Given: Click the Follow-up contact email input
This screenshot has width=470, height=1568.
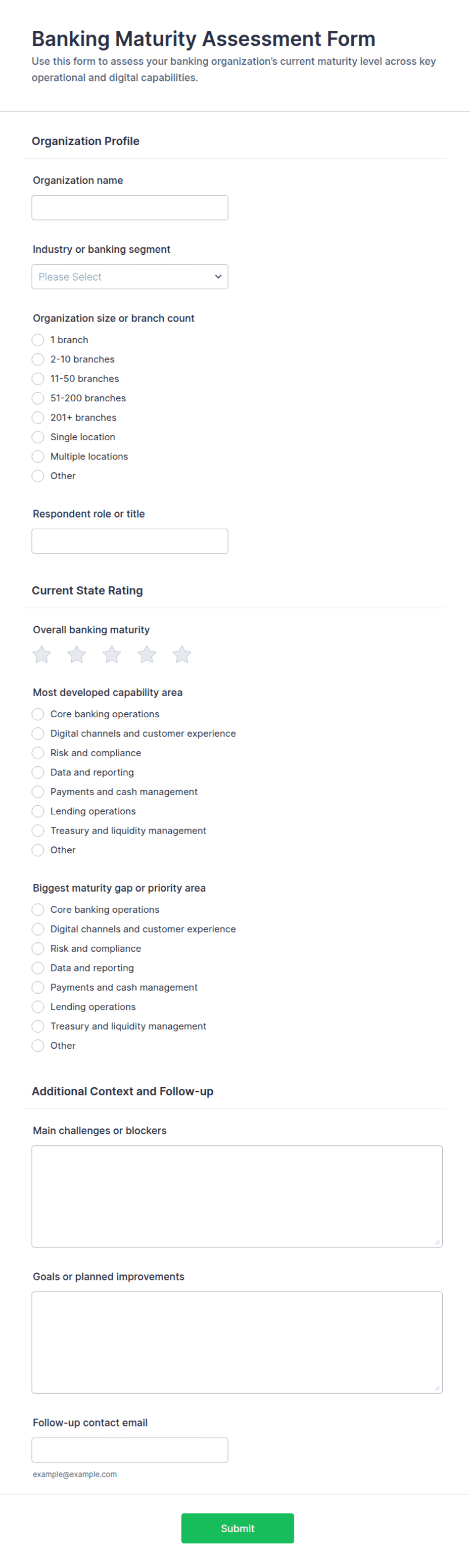Looking at the screenshot, I should click(130, 1451).
